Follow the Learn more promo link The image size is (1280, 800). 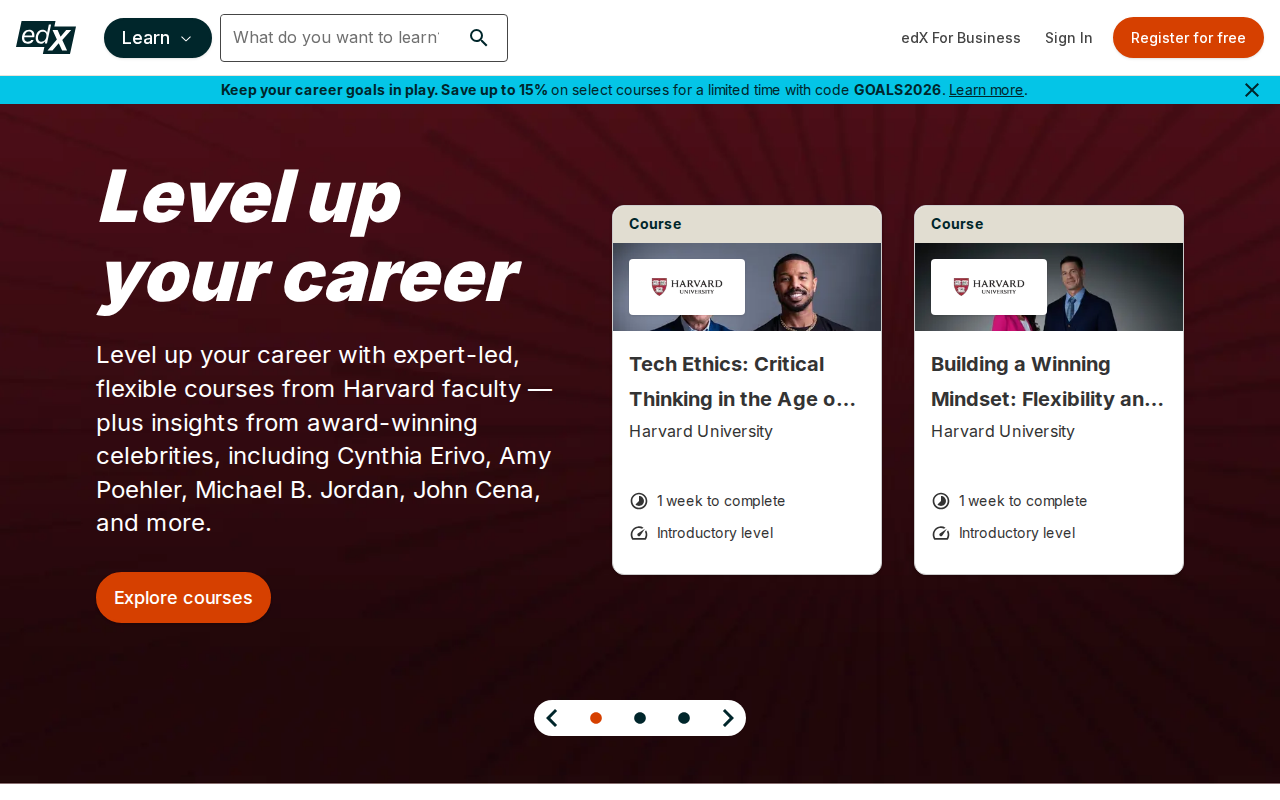[986, 90]
